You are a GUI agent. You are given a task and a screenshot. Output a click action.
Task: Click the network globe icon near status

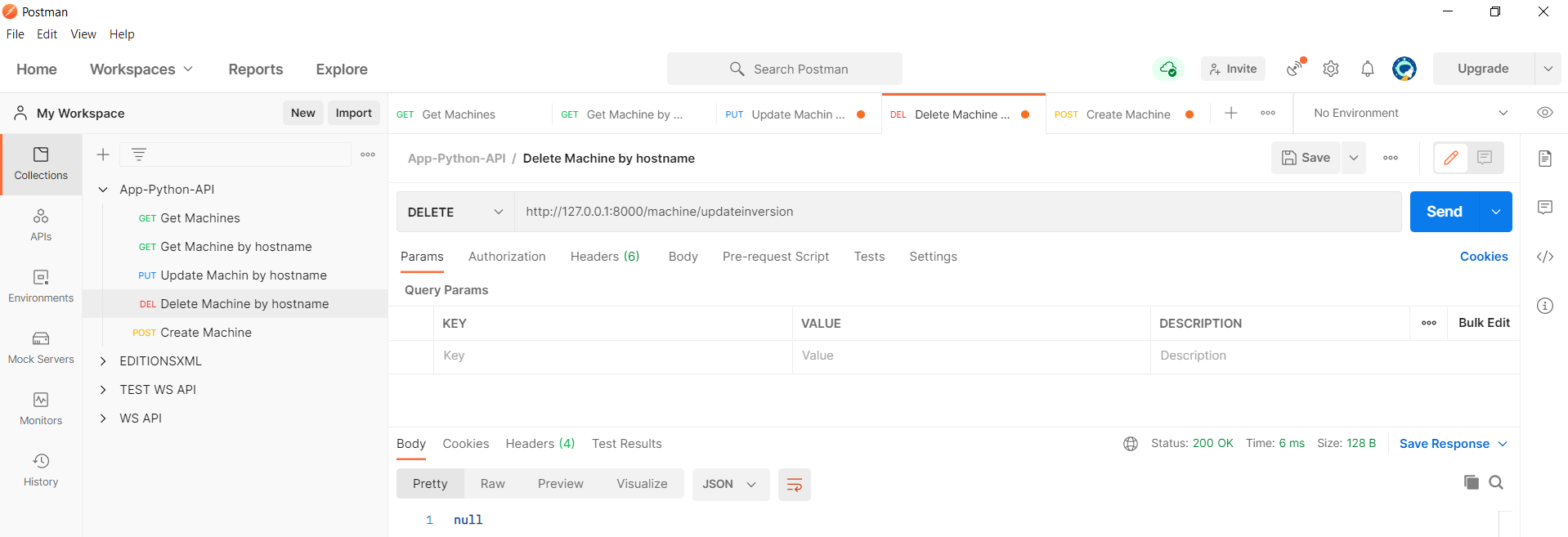[1131, 444]
